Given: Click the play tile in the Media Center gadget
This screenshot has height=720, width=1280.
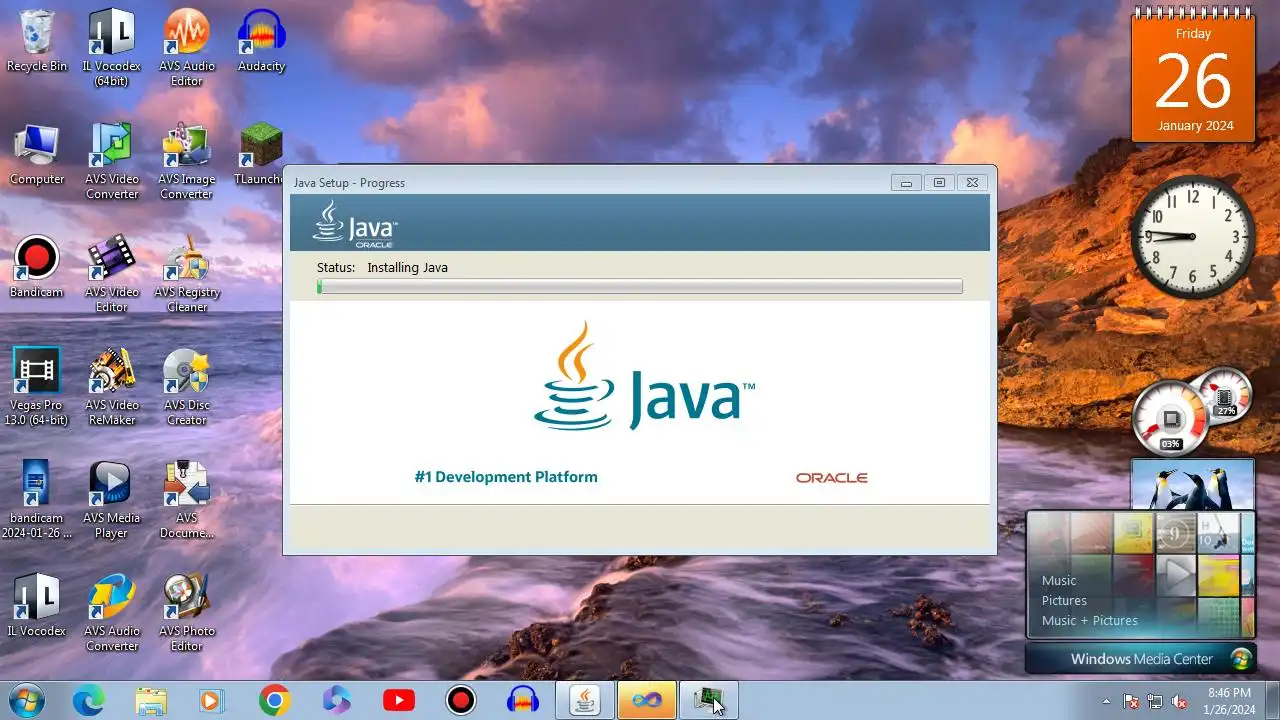Looking at the screenshot, I should (x=1176, y=574).
